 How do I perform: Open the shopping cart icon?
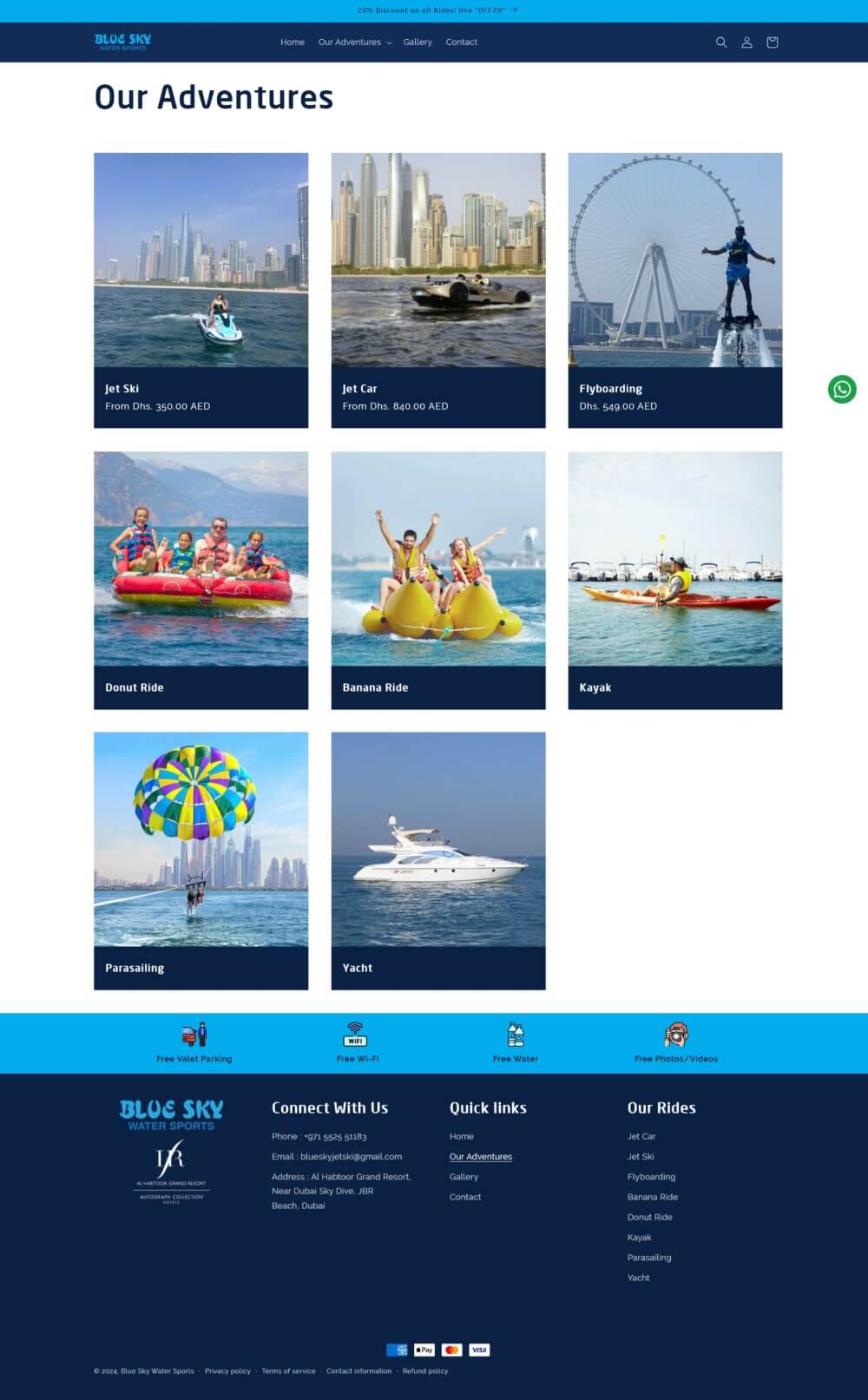click(773, 43)
